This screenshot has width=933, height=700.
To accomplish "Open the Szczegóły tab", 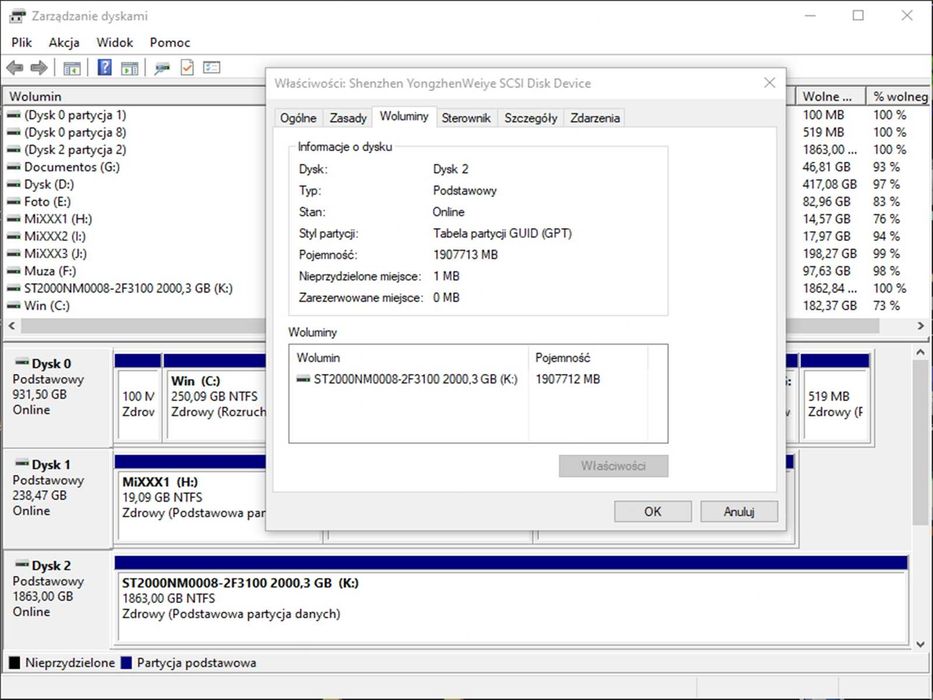I will click(x=531, y=118).
